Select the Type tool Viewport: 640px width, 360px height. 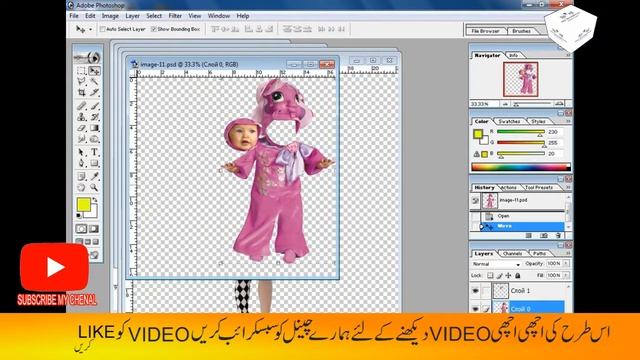[x=94, y=152]
